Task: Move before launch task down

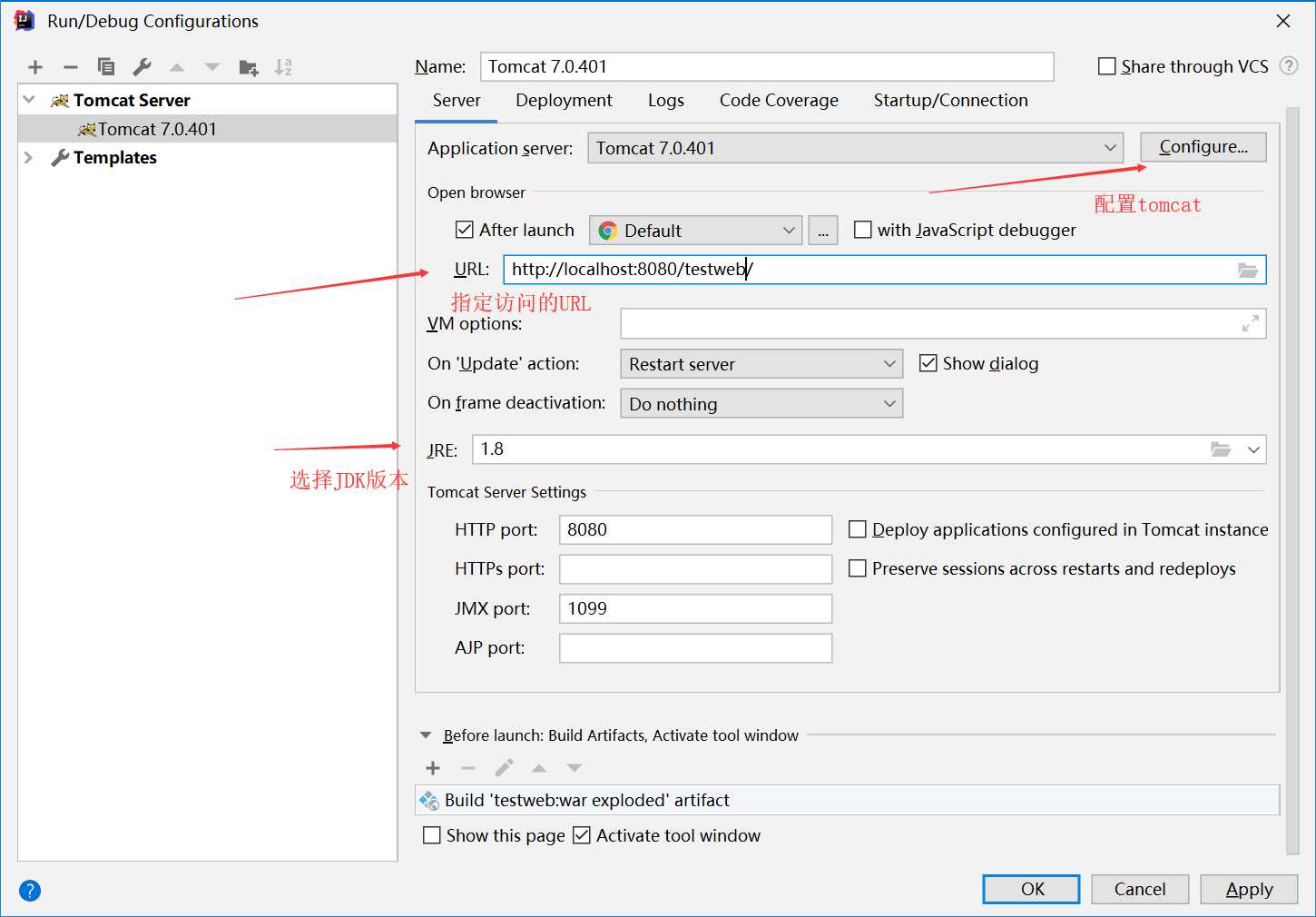Action: pyautogui.click(x=575, y=768)
